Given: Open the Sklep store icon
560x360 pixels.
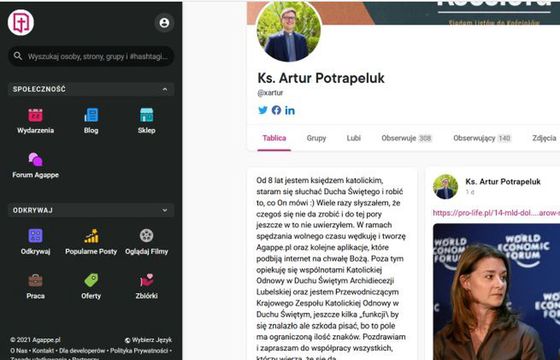Looking at the screenshot, I should click(146, 115).
